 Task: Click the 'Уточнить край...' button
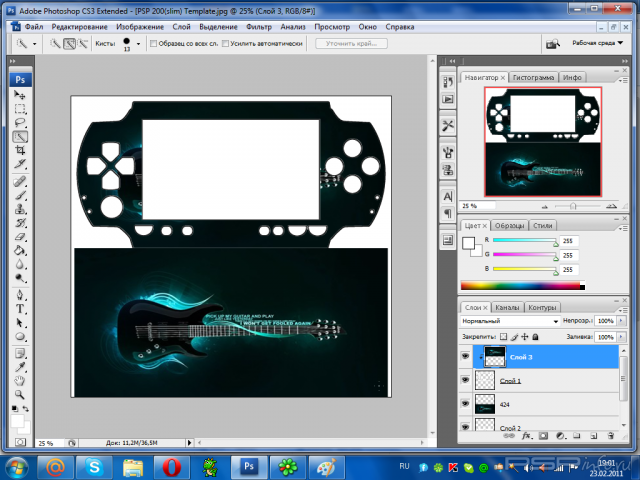(353, 44)
